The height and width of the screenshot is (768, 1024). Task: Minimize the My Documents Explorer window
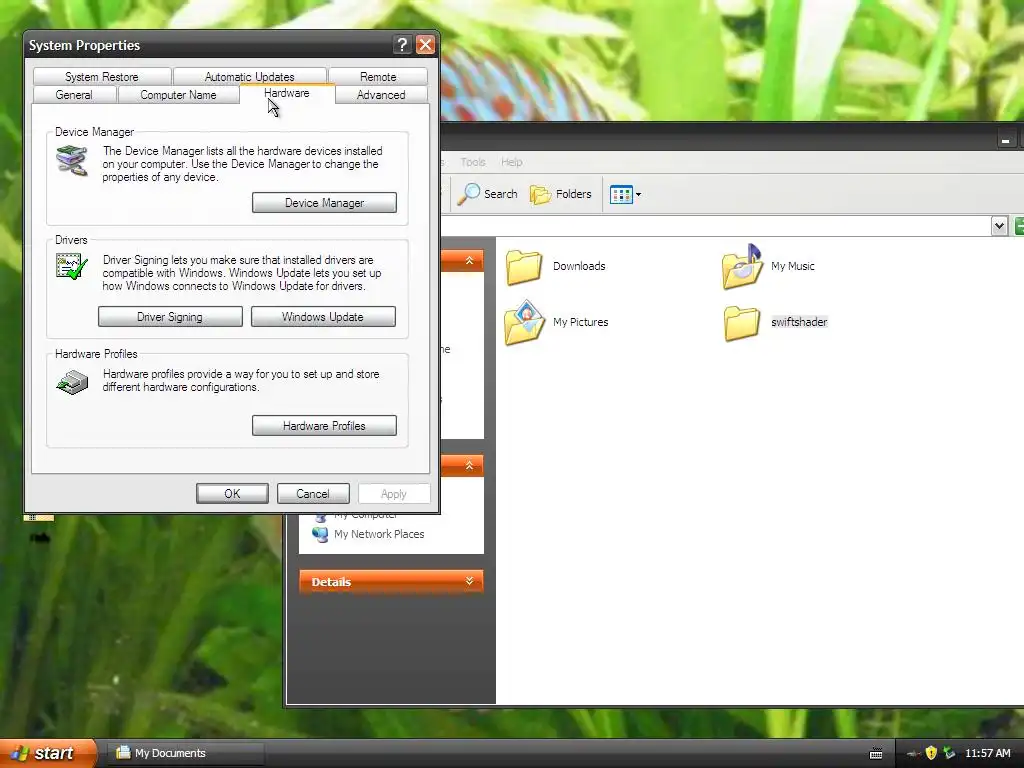1006,140
